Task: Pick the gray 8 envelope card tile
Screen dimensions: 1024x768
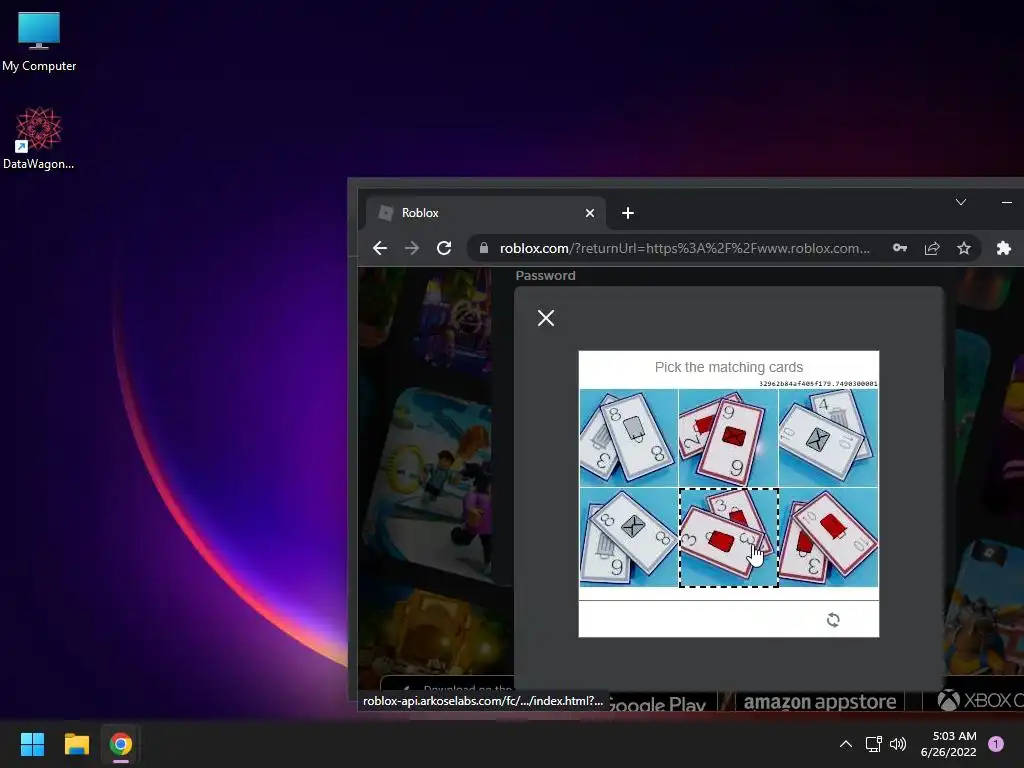Action: click(x=629, y=537)
